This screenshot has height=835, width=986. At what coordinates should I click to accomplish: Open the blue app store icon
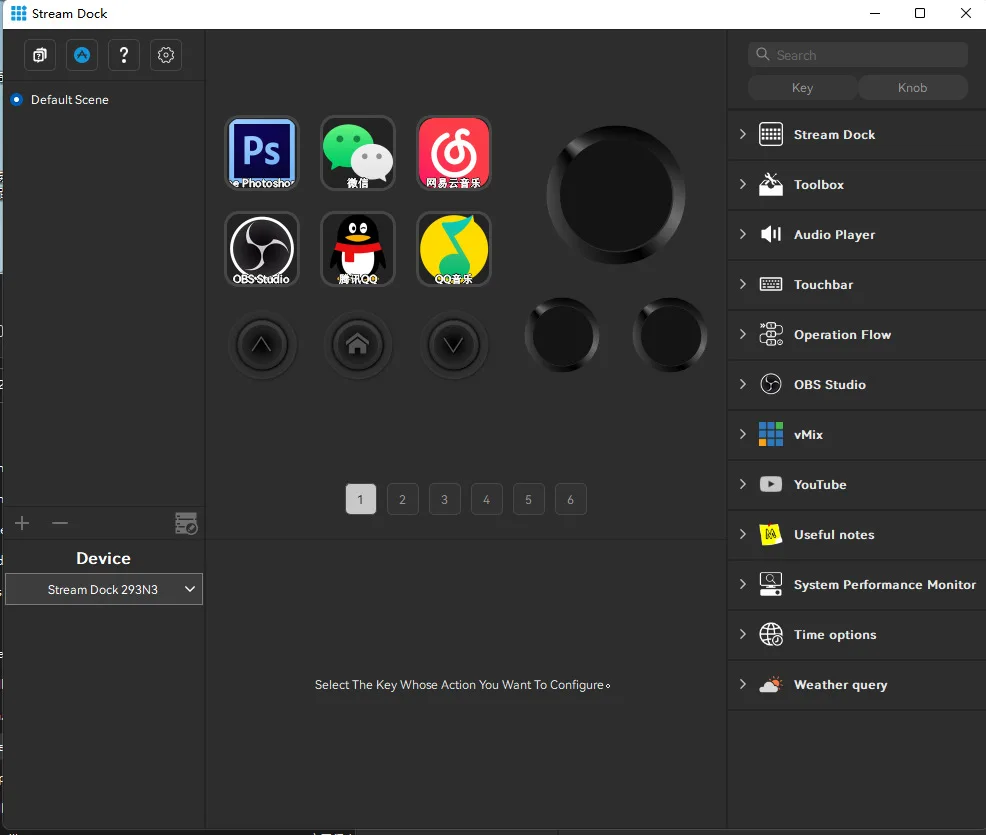coord(82,55)
